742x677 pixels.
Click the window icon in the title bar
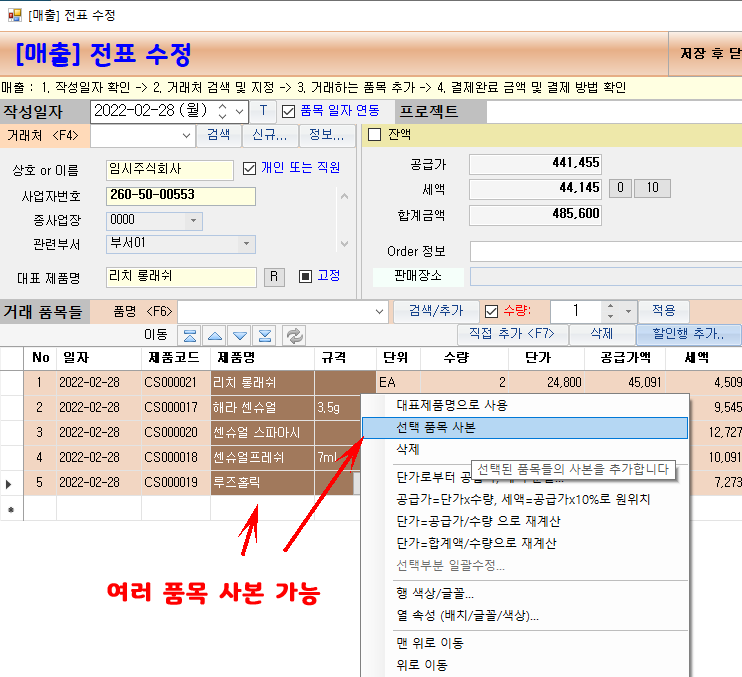click(x=15, y=15)
